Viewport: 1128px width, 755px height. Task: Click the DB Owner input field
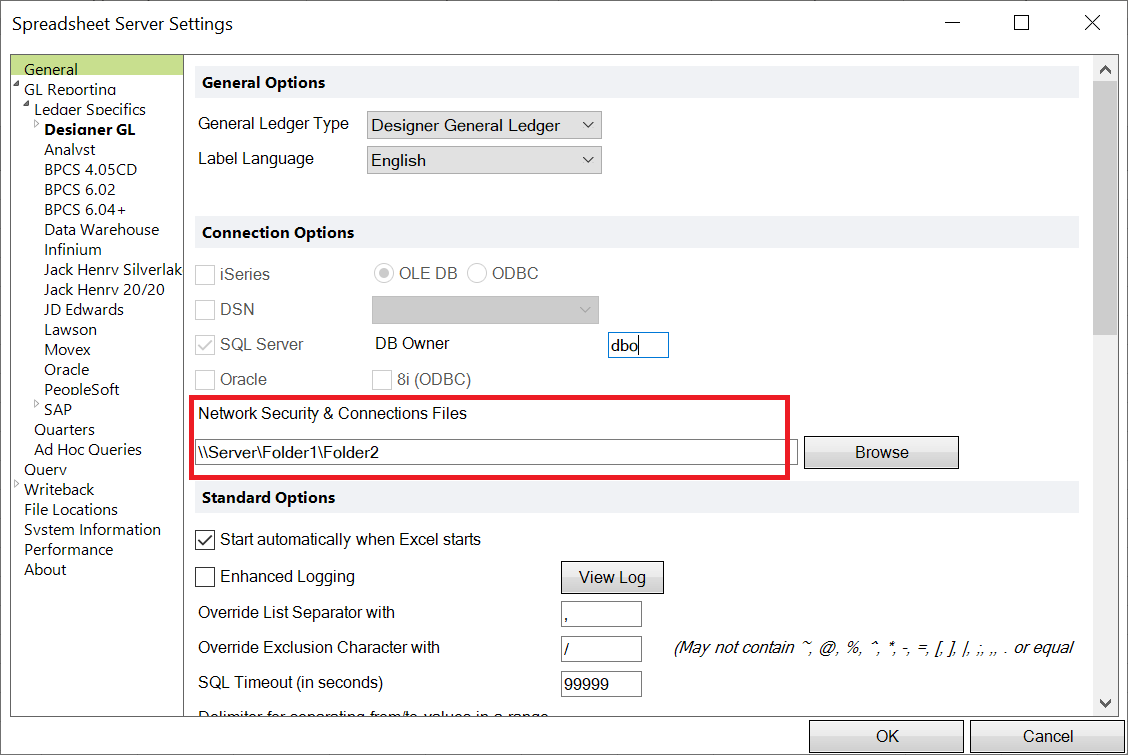(638, 344)
